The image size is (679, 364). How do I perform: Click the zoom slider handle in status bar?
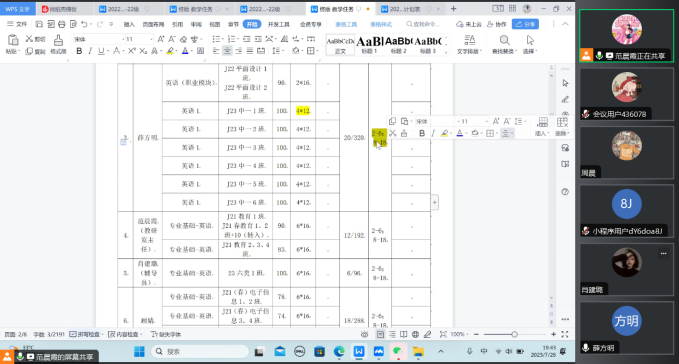pos(514,334)
